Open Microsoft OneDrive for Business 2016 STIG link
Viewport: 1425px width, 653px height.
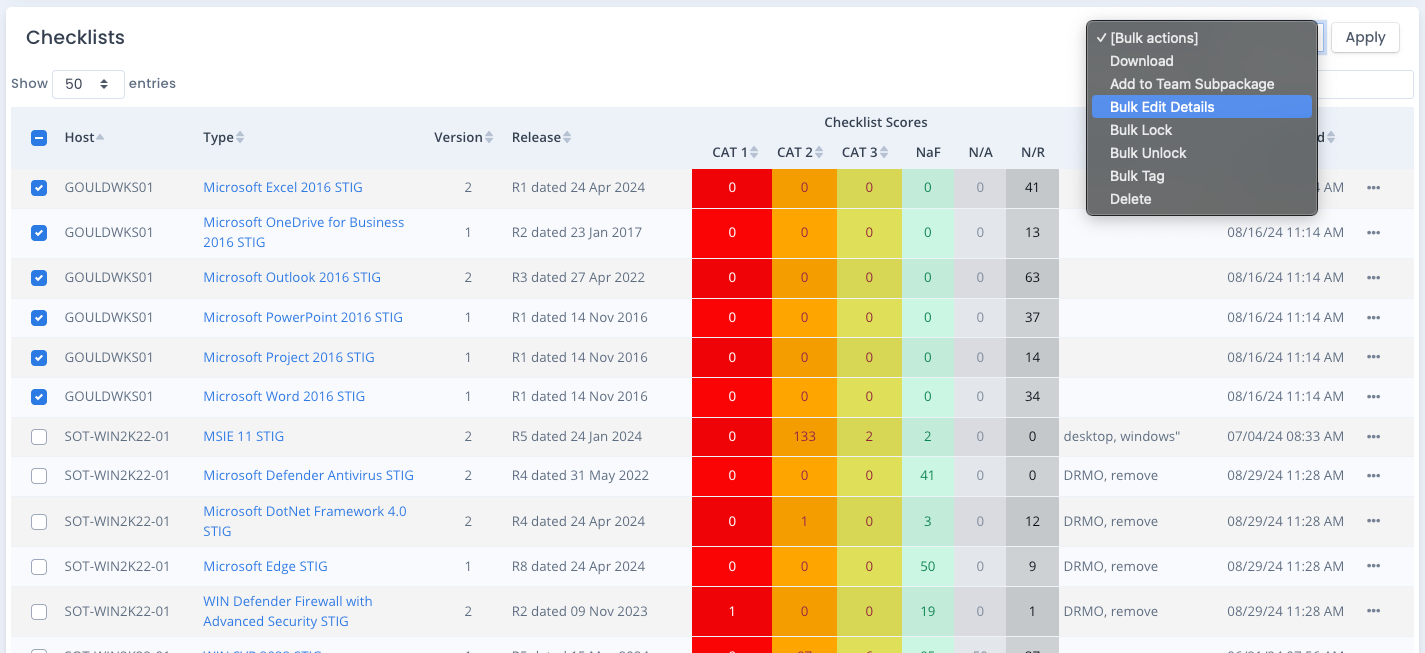pos(304,232)
